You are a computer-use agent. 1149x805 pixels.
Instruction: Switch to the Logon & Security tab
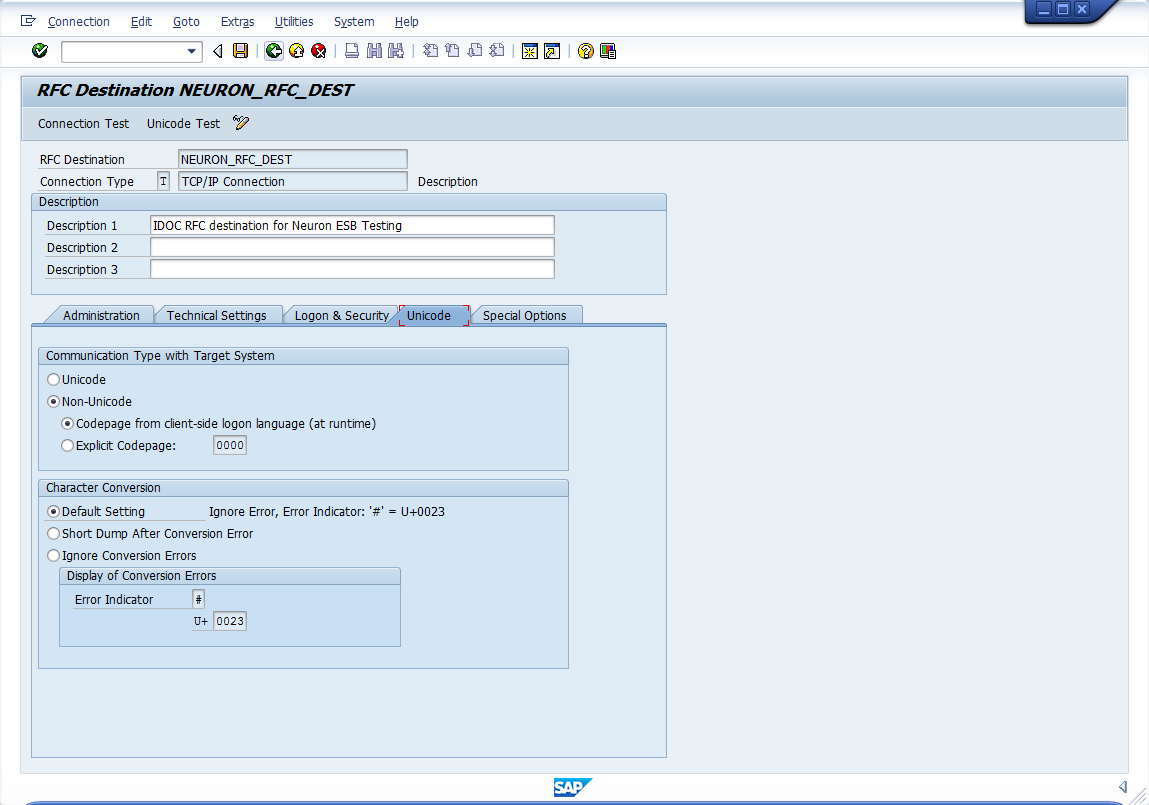tap(341, 315)
